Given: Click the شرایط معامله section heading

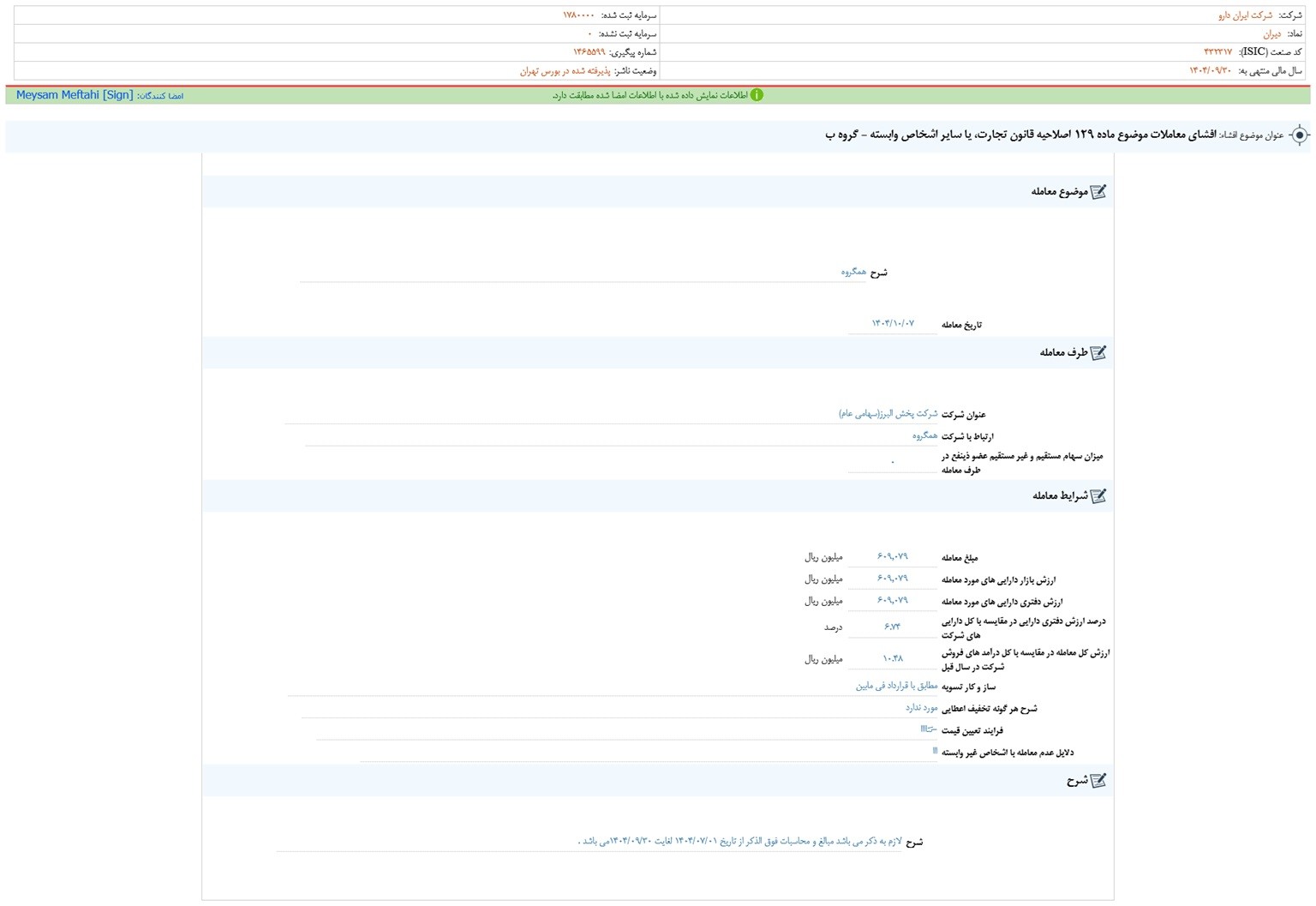Looking at the screenshot, I should (1060, 496).
